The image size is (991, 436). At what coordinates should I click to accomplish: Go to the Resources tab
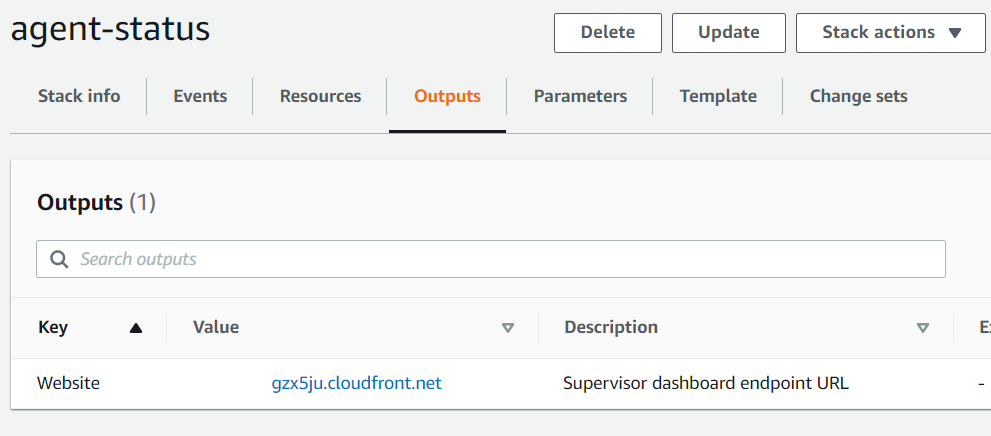pyautogui.click(x=320, y=96)
